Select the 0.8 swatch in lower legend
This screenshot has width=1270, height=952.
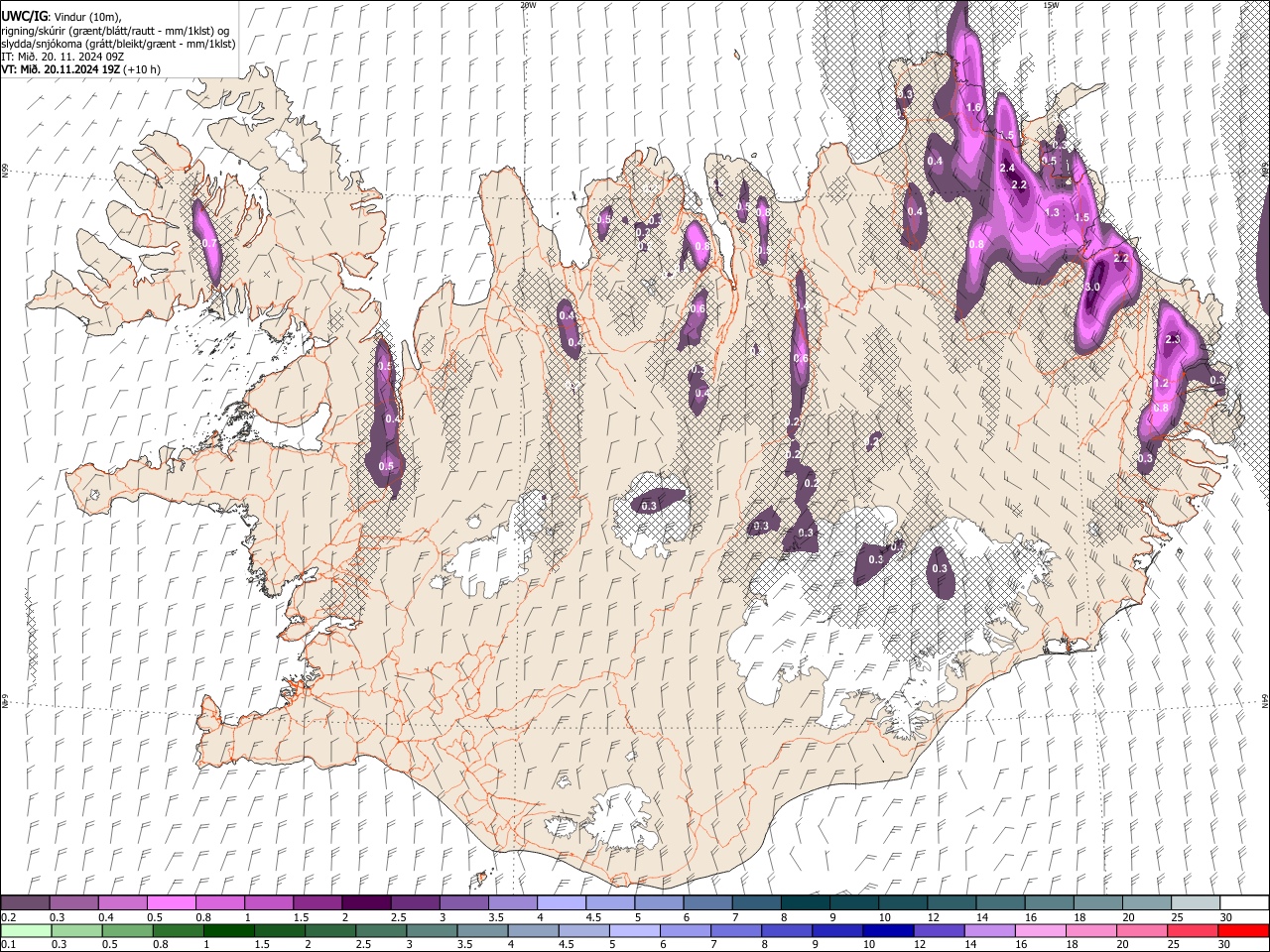[178, 930]
